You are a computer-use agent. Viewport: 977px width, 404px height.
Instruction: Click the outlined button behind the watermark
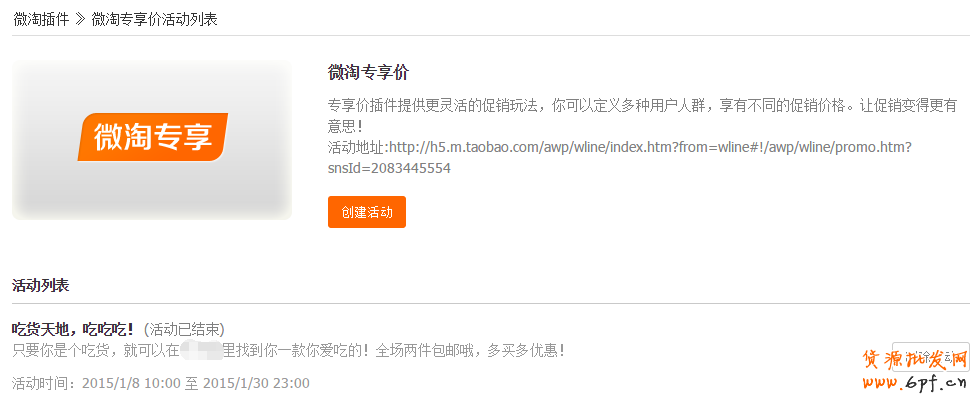[x=931, y=357]
